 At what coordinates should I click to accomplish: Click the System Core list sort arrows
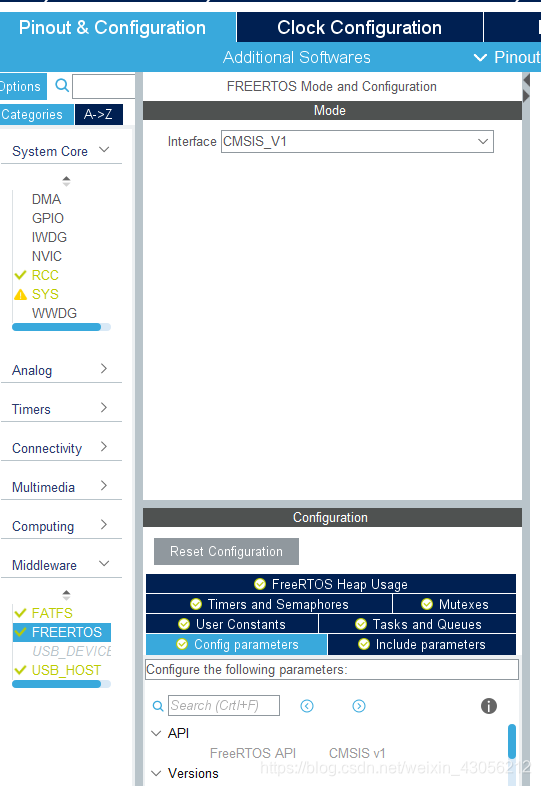(66, 181)
